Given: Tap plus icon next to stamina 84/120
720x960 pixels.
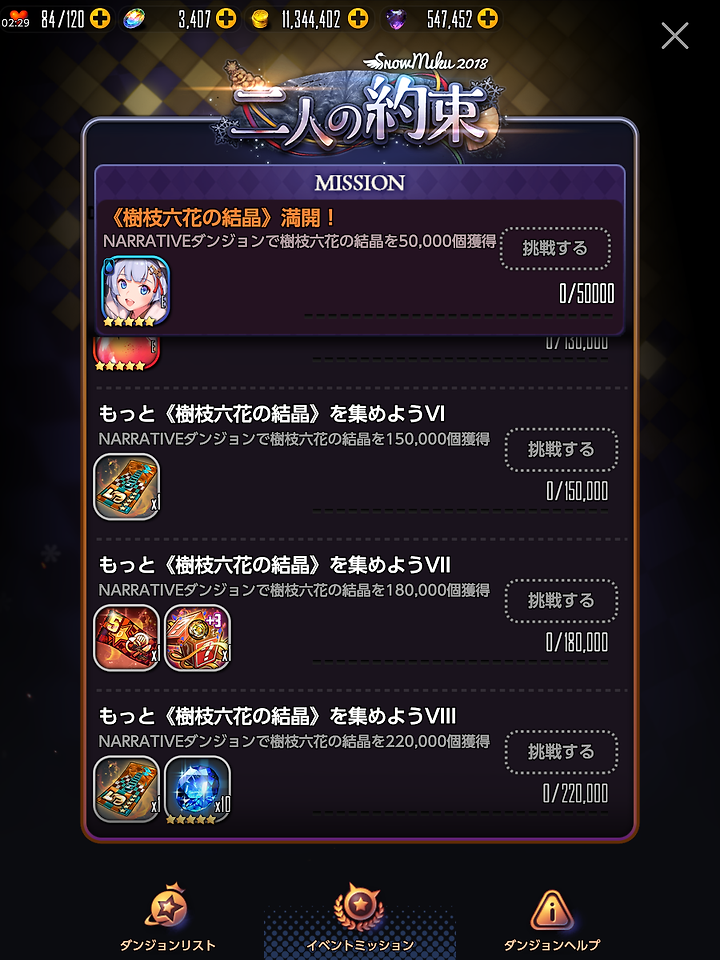Looking at the screenshot, I should 100,19.
